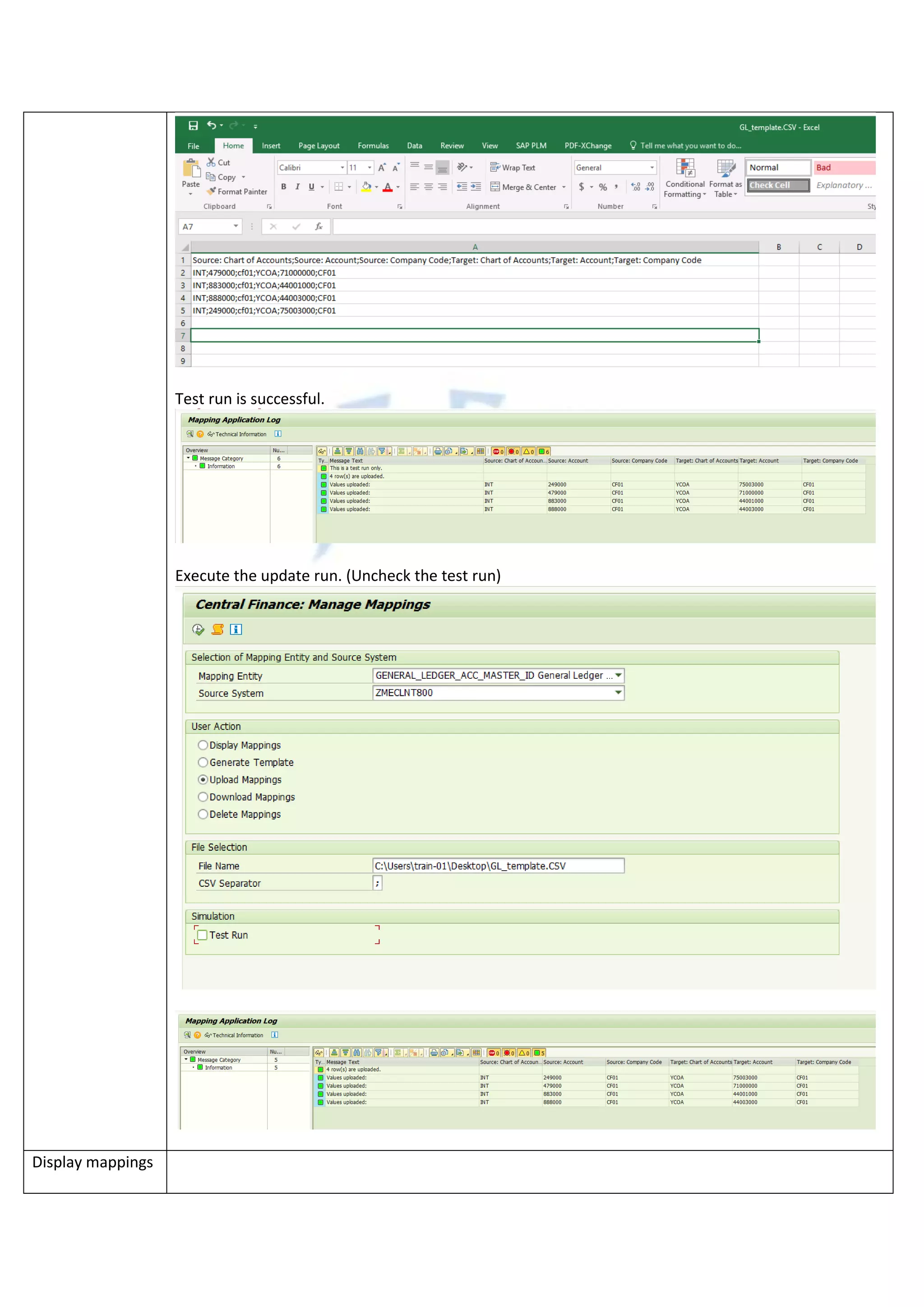This screenshot has width=924, height=1307.
Task: Click the layout grid icon in test run log
Action: 481,451
